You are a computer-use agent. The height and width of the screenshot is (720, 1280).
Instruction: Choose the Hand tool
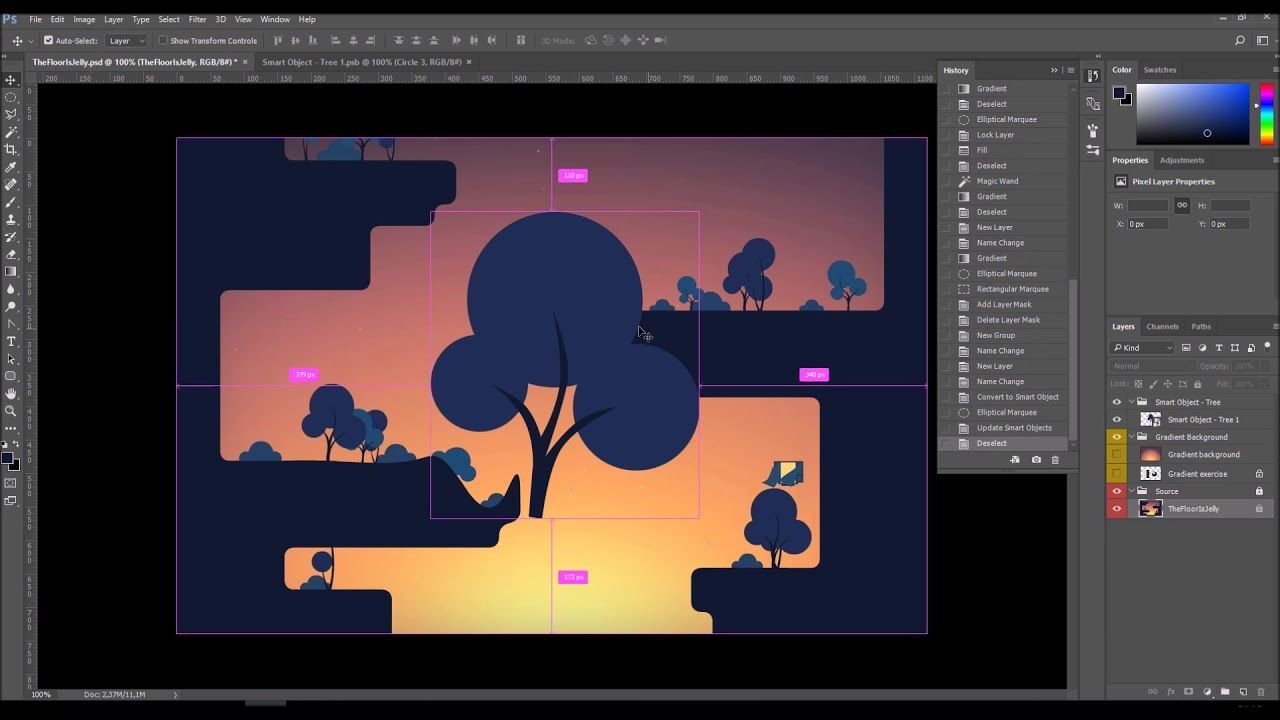(11, 394)
